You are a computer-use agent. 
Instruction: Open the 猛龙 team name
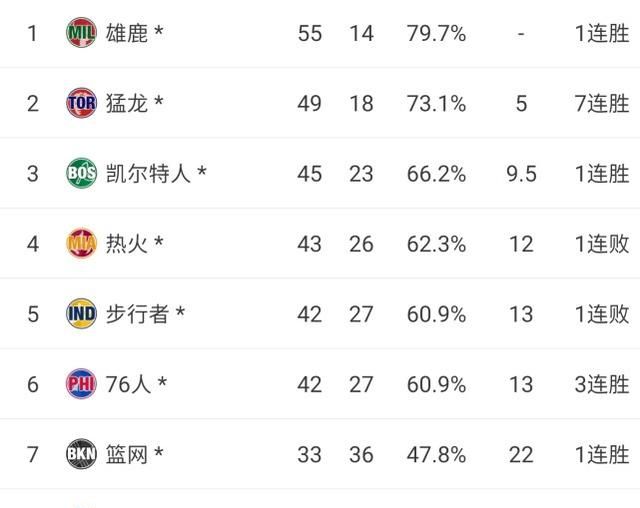tap(127, 103)
